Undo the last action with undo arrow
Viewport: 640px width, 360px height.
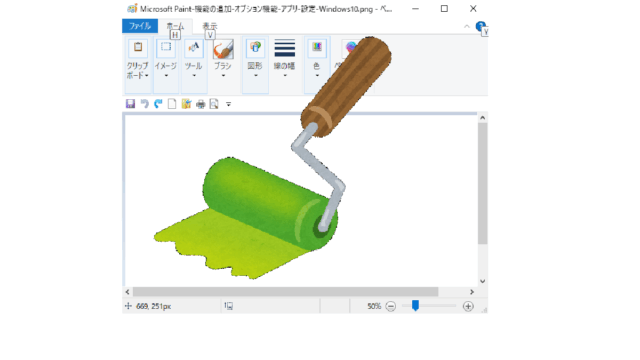(x=144, y=104)
